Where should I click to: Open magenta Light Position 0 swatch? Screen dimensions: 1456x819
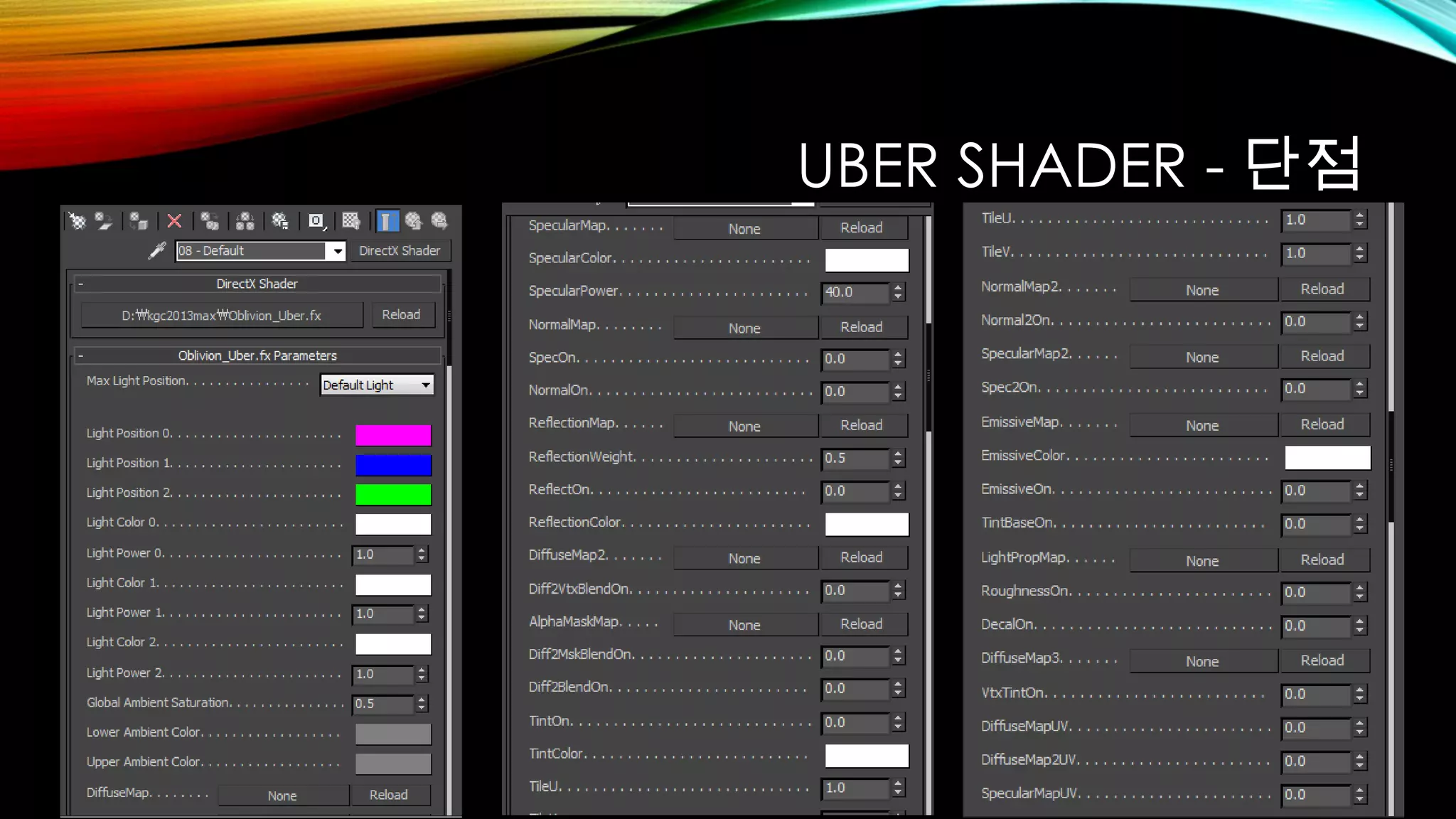coord(393,435)
